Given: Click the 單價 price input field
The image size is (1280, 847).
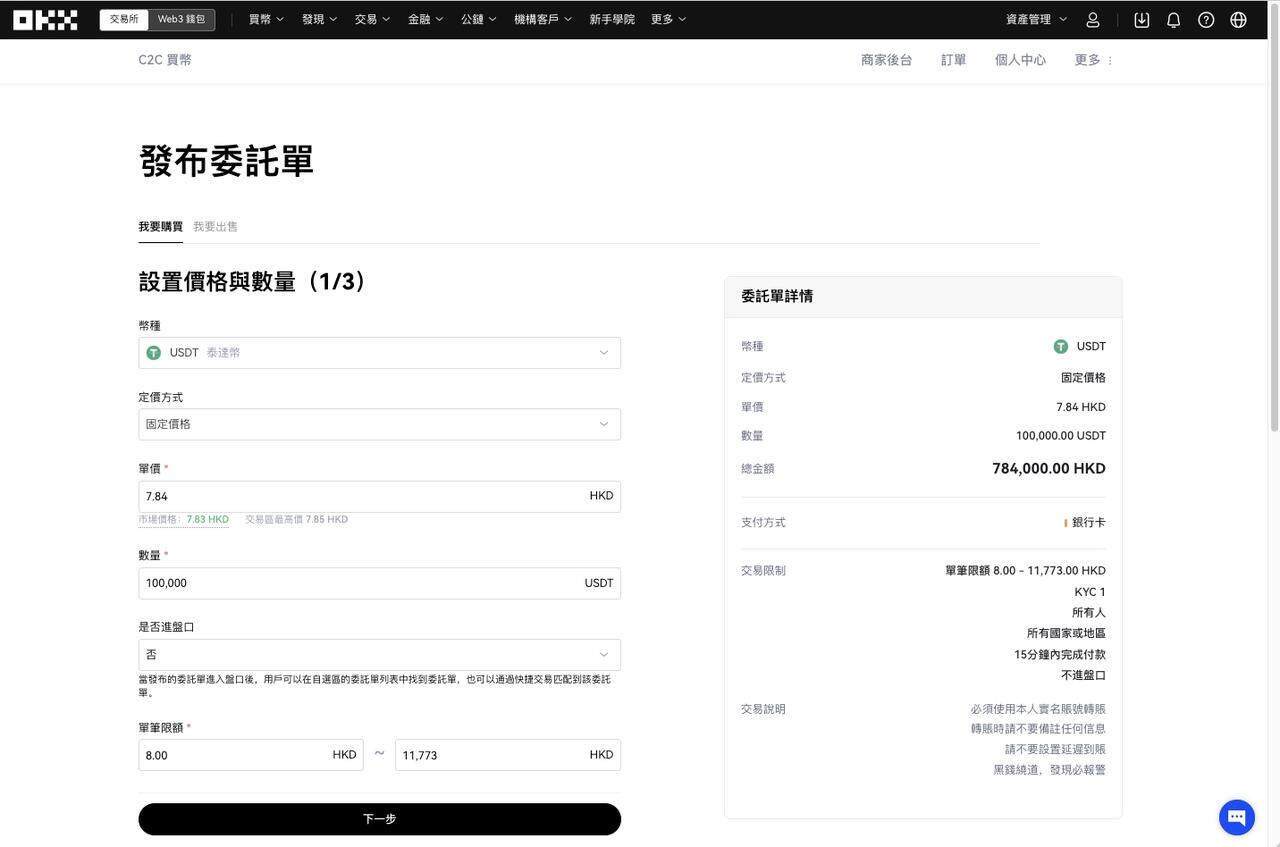Looking at the screenshot, I should [379, 494].
